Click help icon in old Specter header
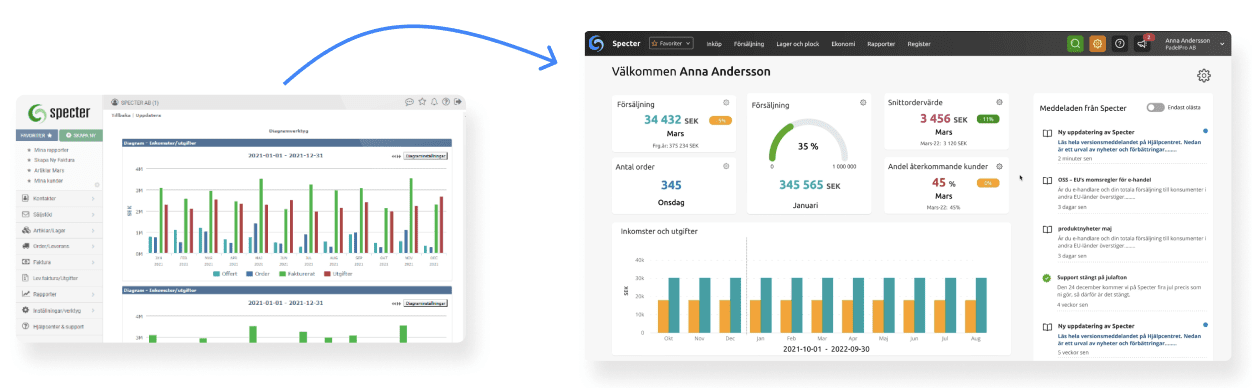This screenshot has height=388, width=1252. [x=446, y=102]
